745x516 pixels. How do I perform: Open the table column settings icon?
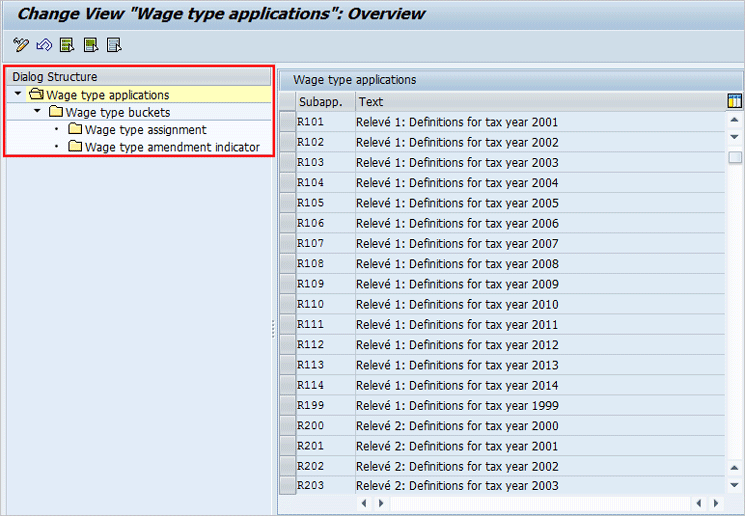(735, 101)
